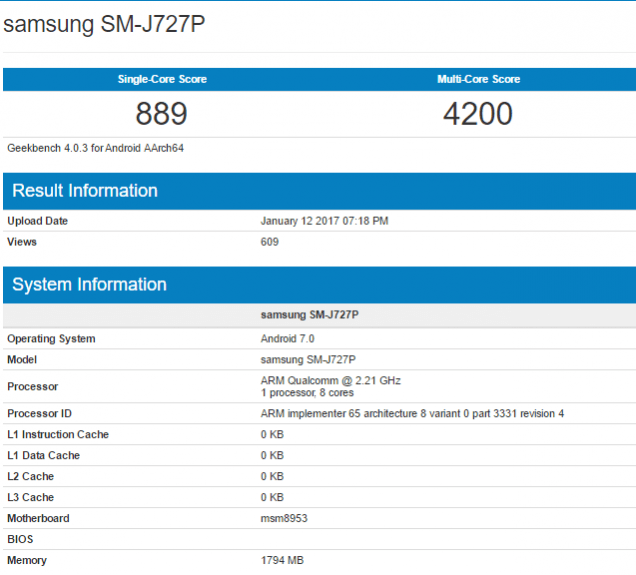Select the single-core score value 889
The image size is (636, 575).
[161, 114]
